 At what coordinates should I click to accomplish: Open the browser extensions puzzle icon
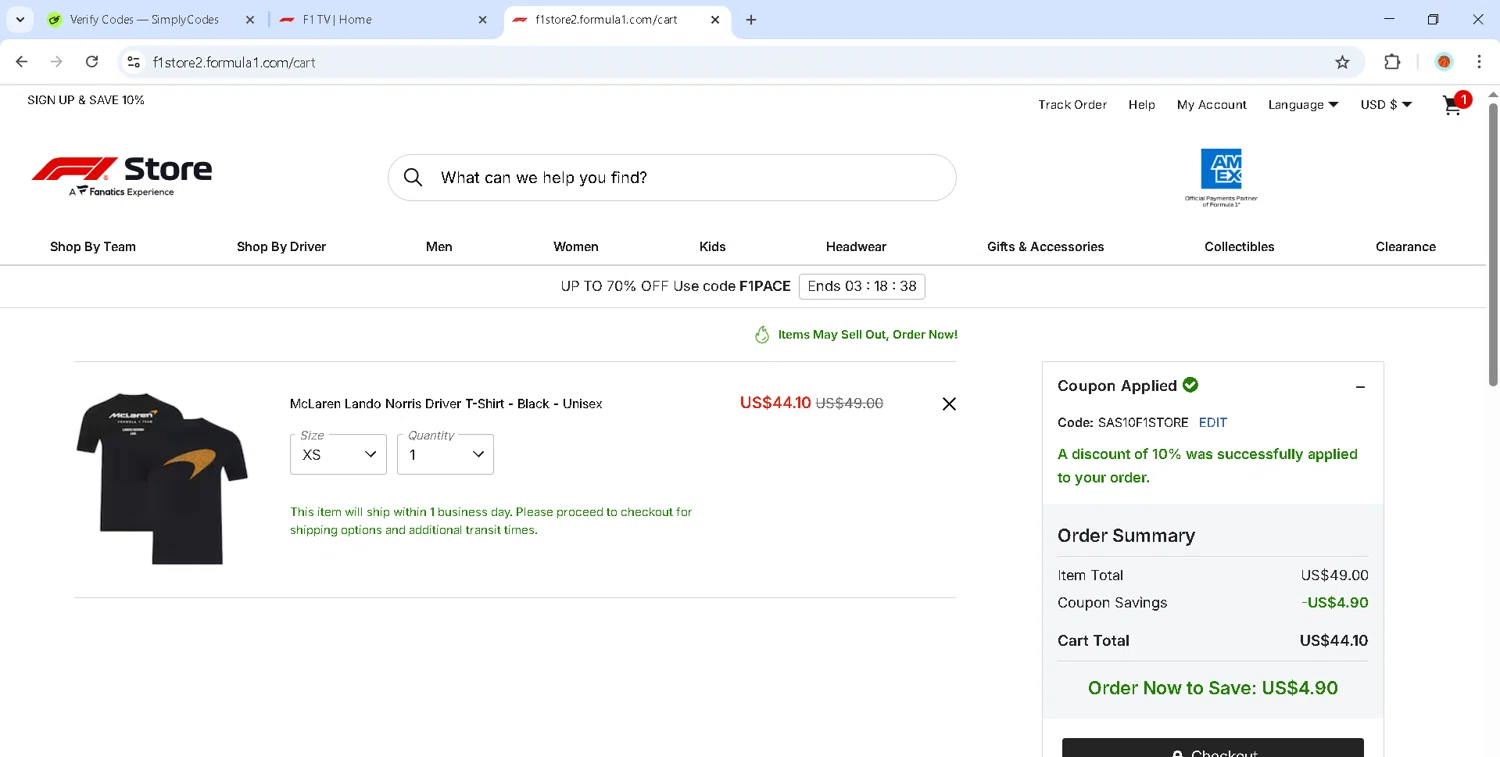[1392, 62]
